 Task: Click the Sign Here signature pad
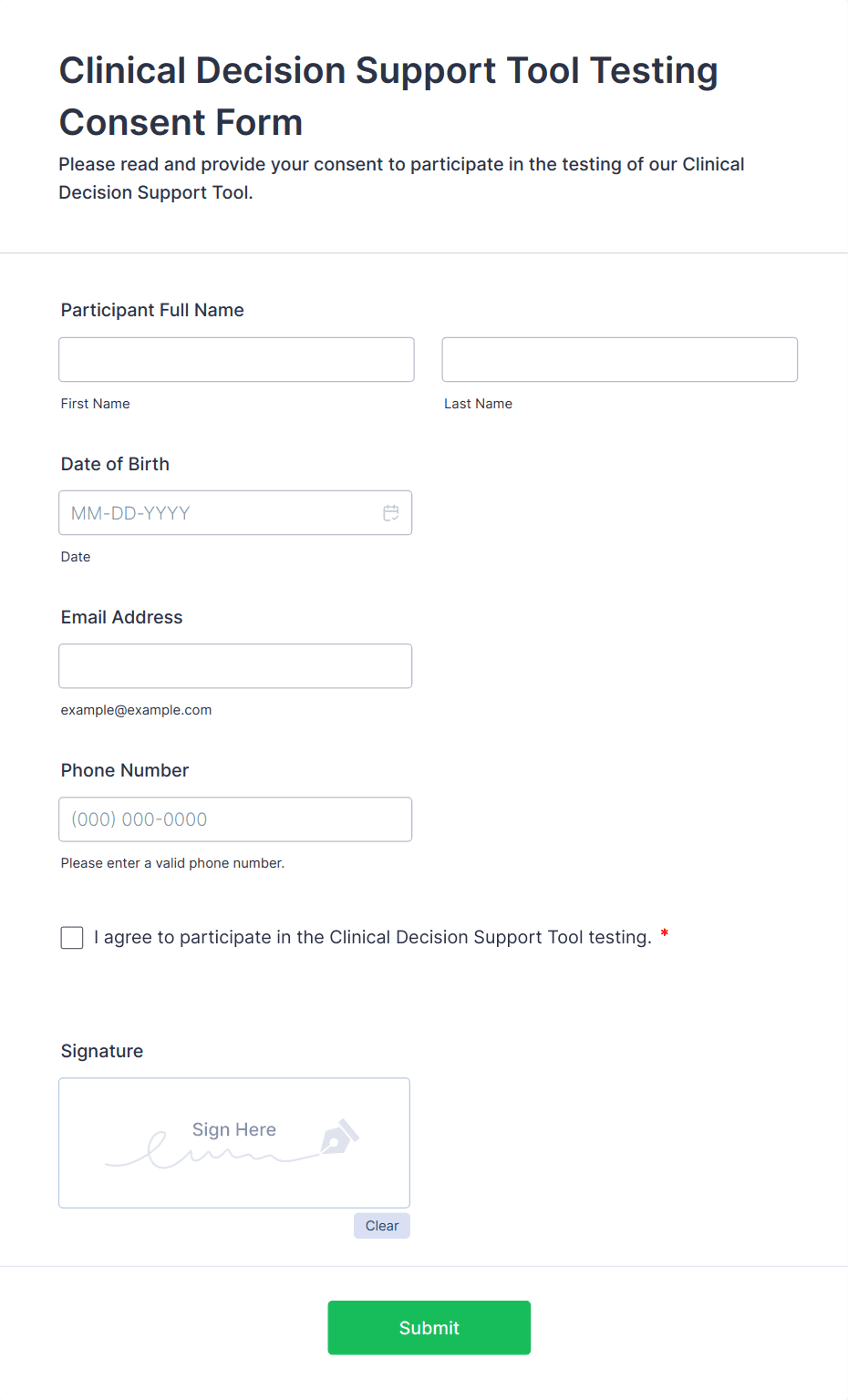234,1143
